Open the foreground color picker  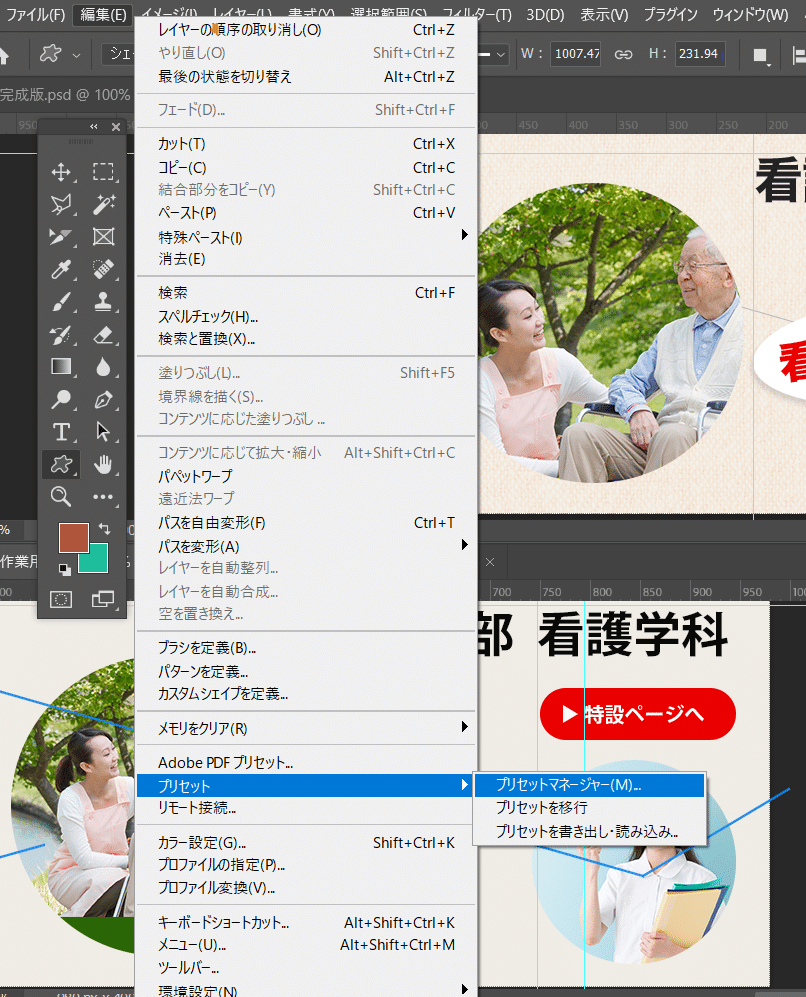tap(73, 538)
